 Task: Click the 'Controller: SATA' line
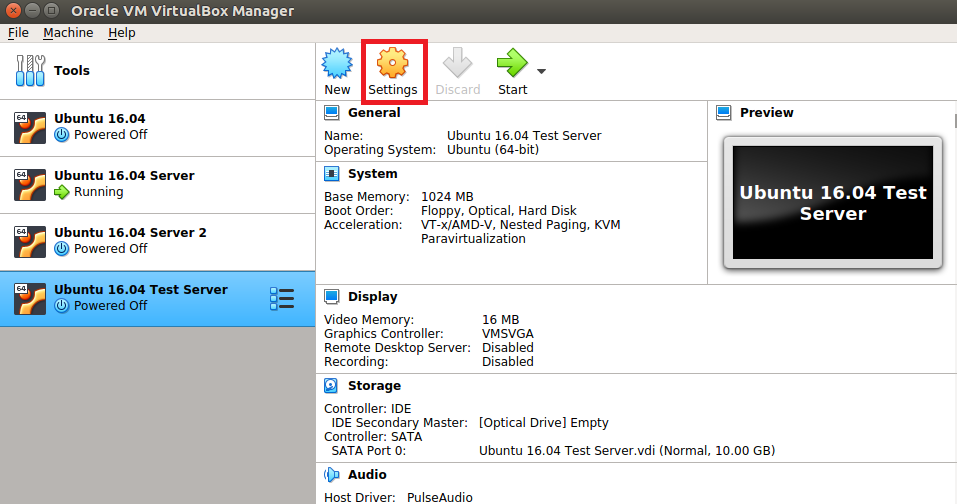[373, 437]
